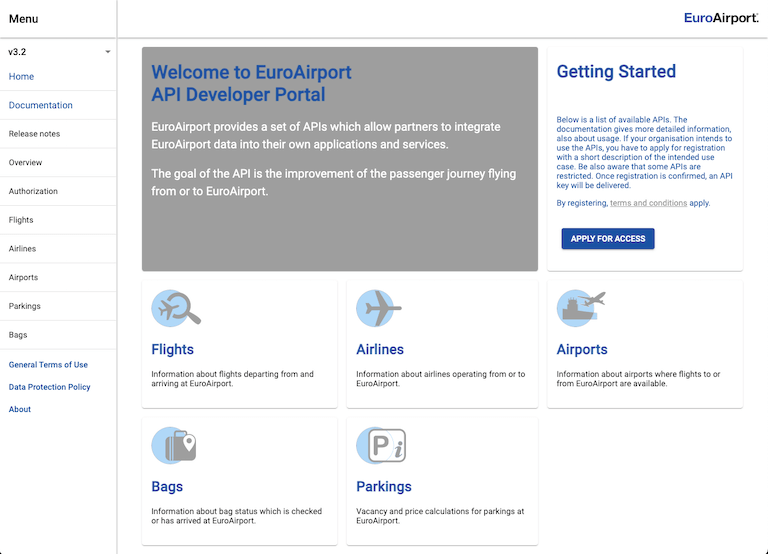The height and width of the screenshot is (554, 768).
Task: Click the 'Information about bag status' description
Action: click(237, 516)
